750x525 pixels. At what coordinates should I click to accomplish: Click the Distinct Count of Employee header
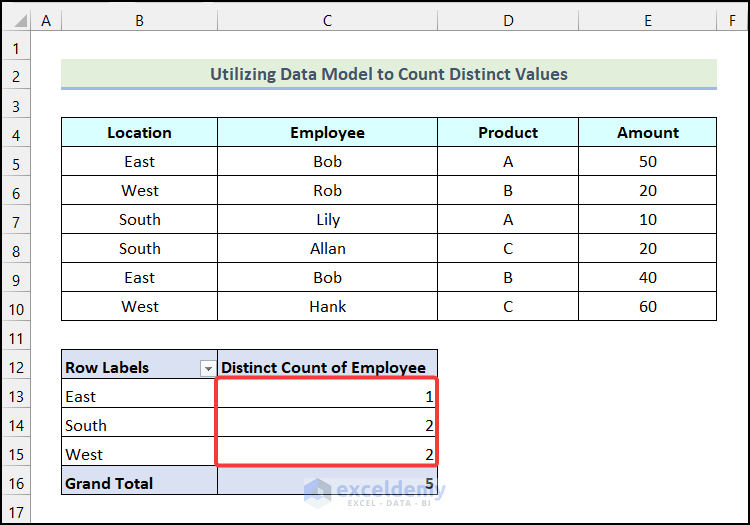point(327,368)
